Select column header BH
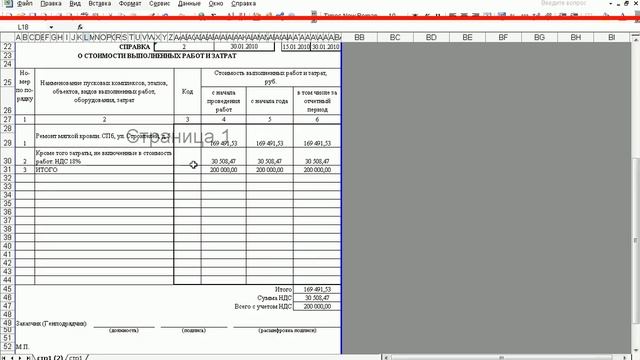 pos(576,37)
